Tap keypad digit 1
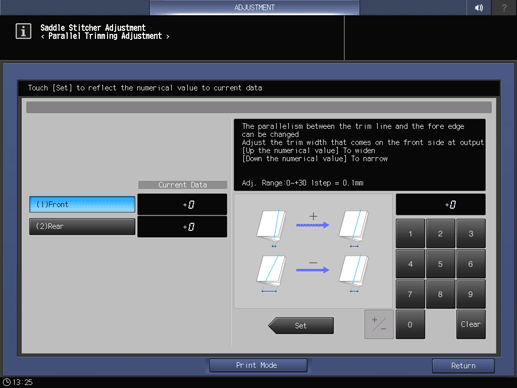Viewport: 517px width, 388px height. (410, 234)
